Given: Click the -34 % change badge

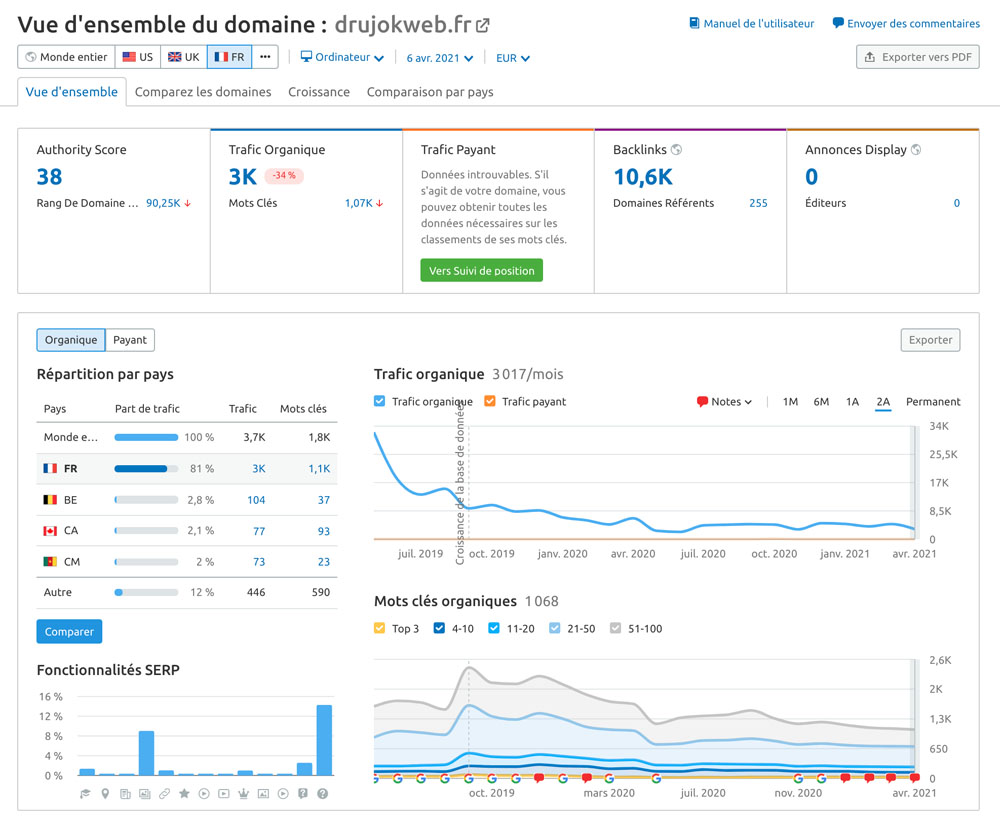Looking at the screenshot, I should [284, 175].
